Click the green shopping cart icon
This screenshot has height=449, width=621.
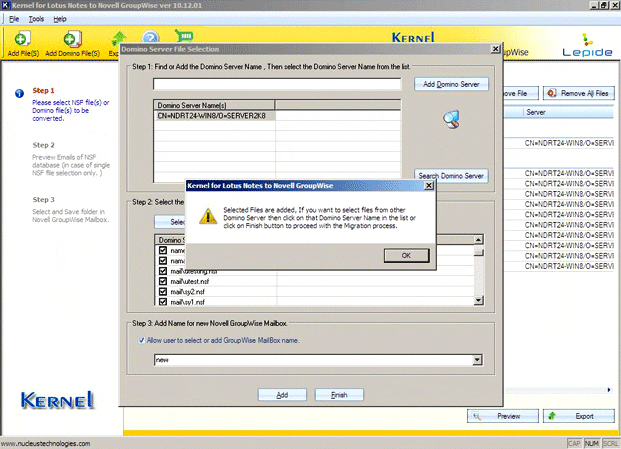tap(184, 36)
